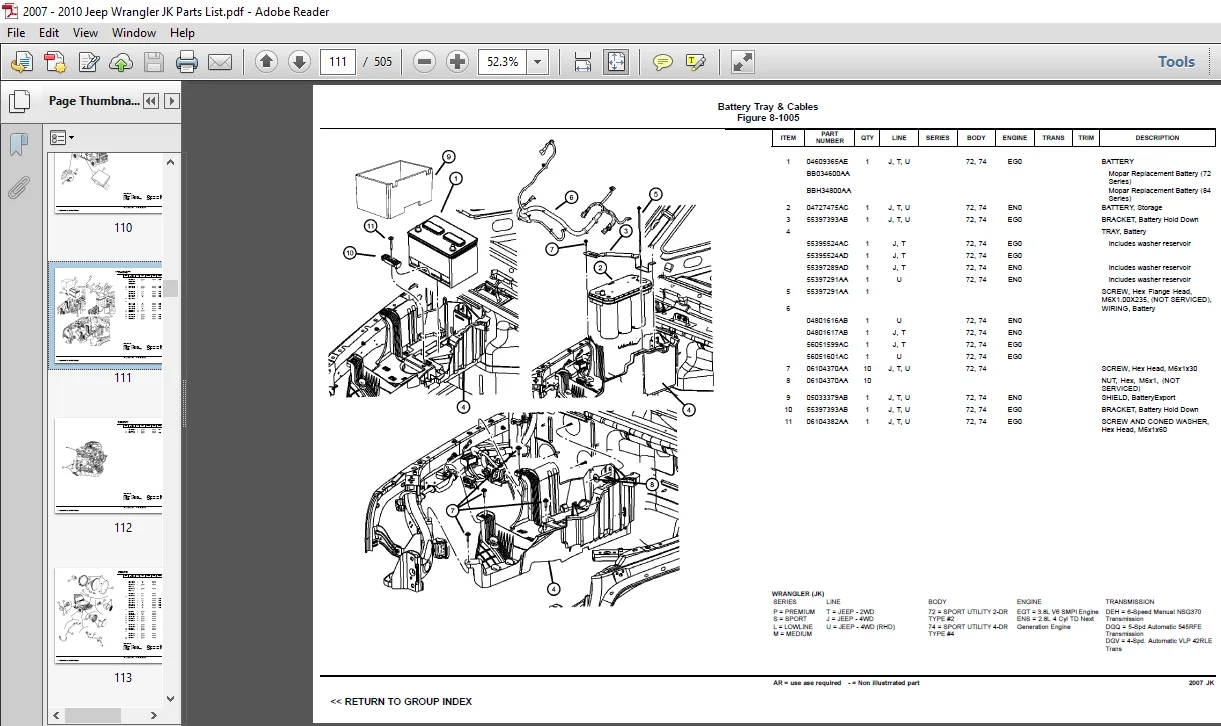The width and height of the screenshot is (1221, 726).
Task: Open the Attachments paperclip panel
Action: coord(18,187)
